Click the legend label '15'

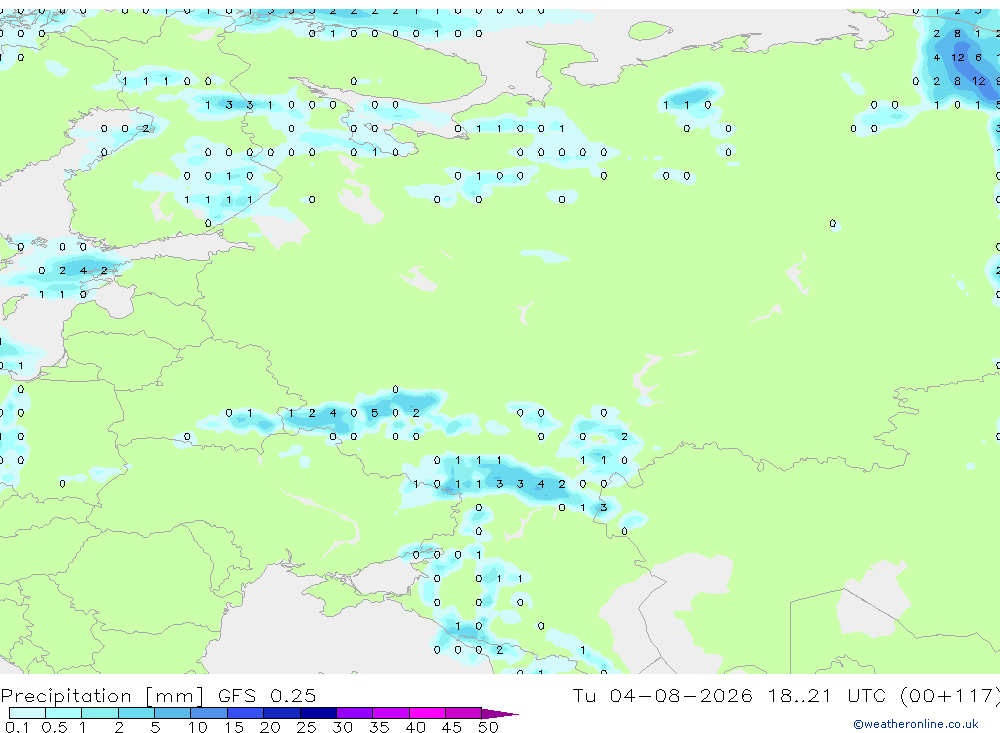[x=233, y=727]
